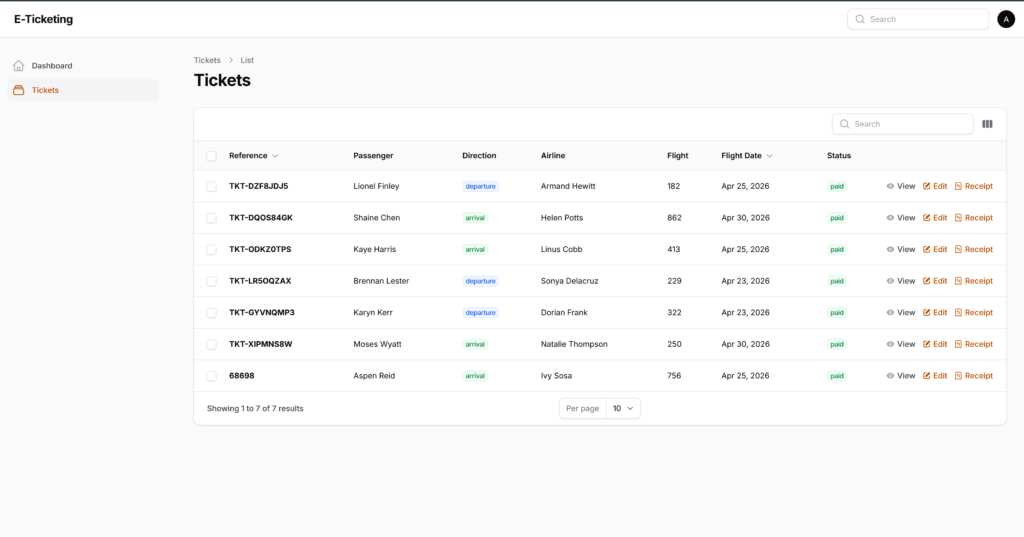Open Receipt for Kaye Harris

pos(974,250)
